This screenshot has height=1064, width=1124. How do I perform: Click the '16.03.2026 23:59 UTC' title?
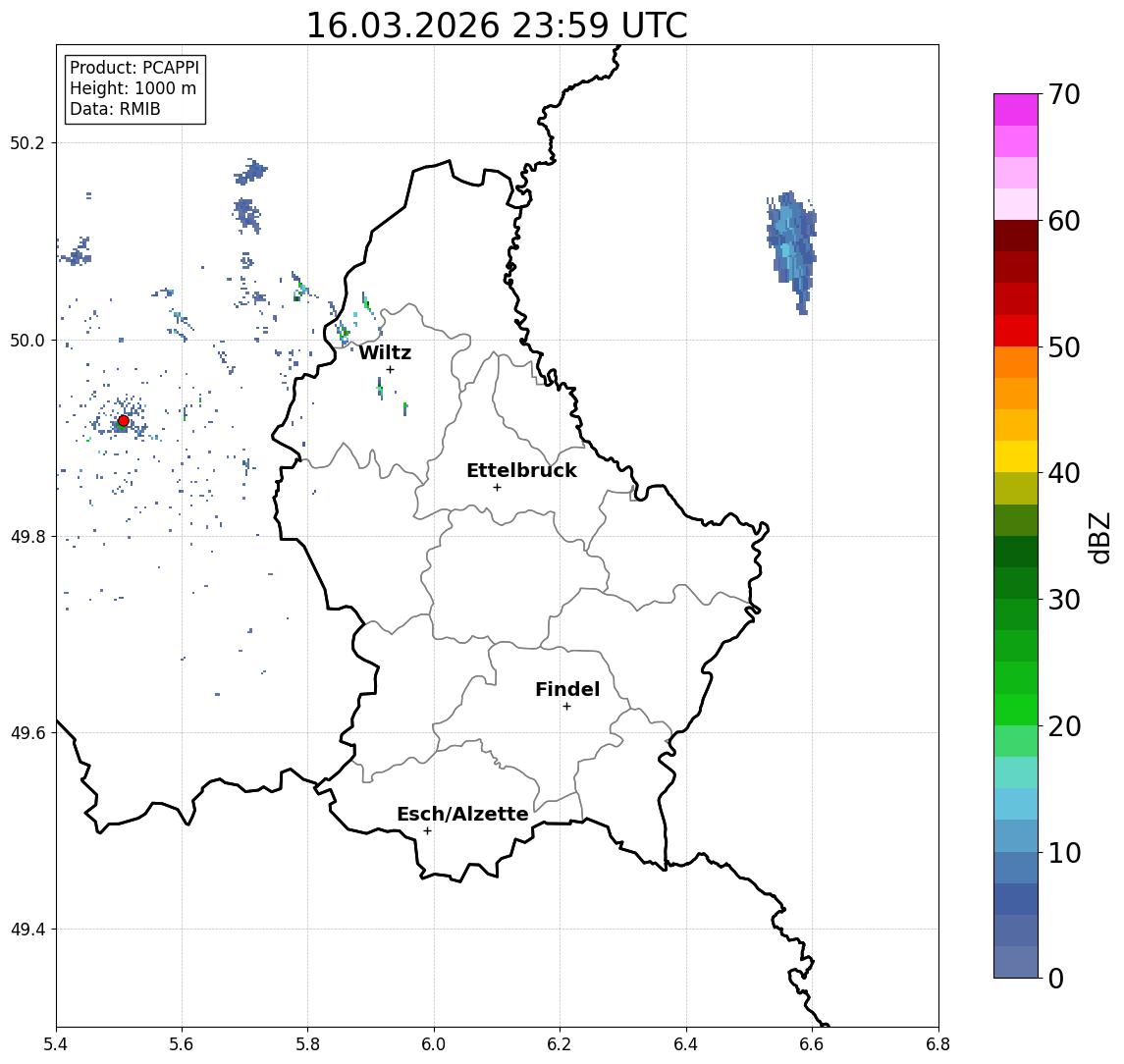pyautogui.click(x=497, y=26)
